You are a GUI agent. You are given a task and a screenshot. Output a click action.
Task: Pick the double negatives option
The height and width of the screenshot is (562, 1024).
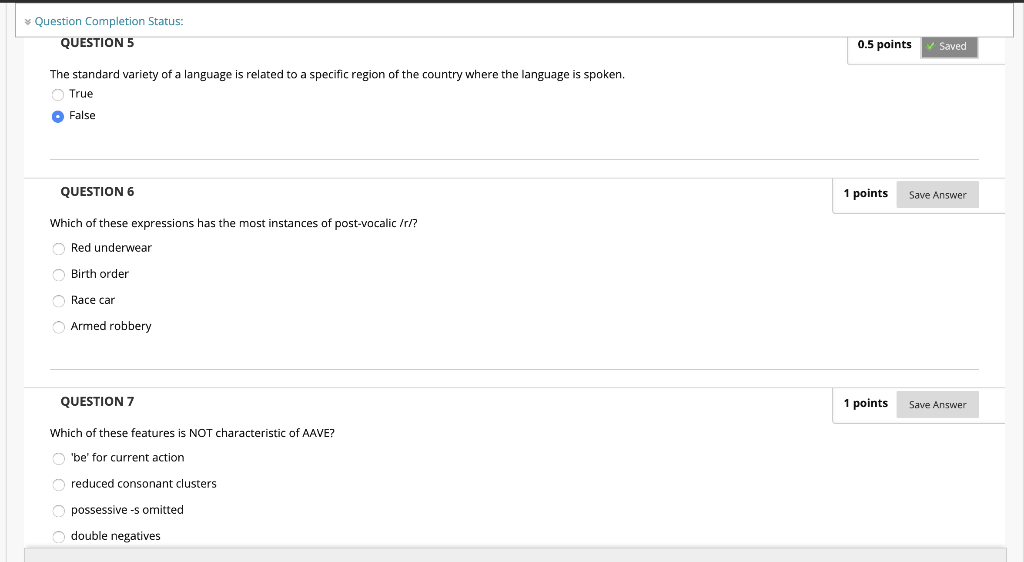(x=59, y=537)
